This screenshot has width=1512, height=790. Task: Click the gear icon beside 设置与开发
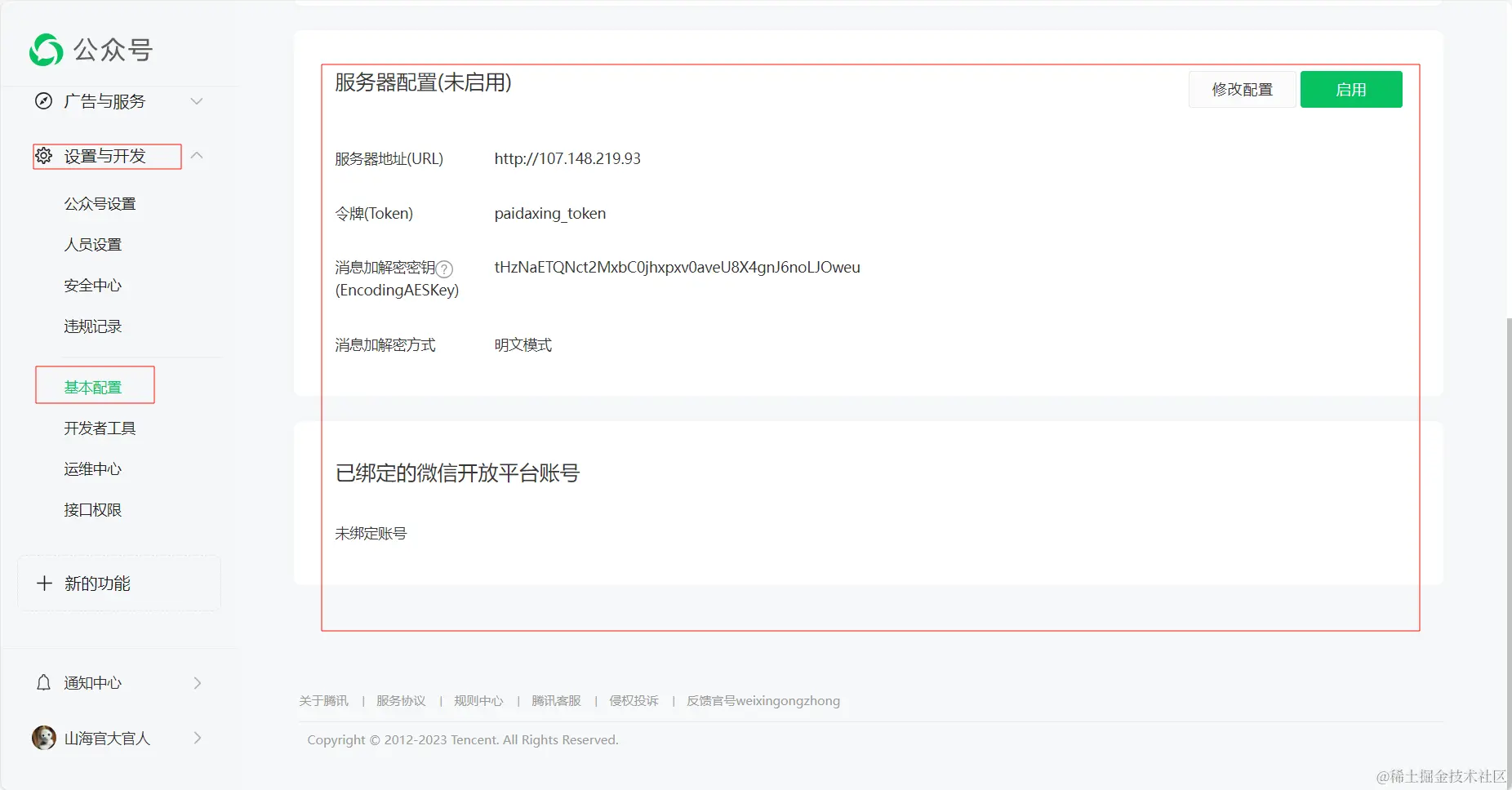coord(44,155)
